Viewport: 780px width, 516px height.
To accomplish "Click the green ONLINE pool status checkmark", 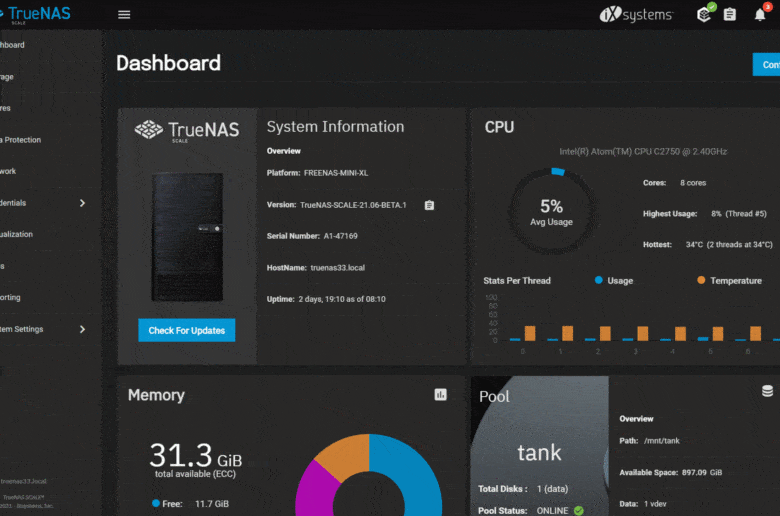I will tap(579, 511).
